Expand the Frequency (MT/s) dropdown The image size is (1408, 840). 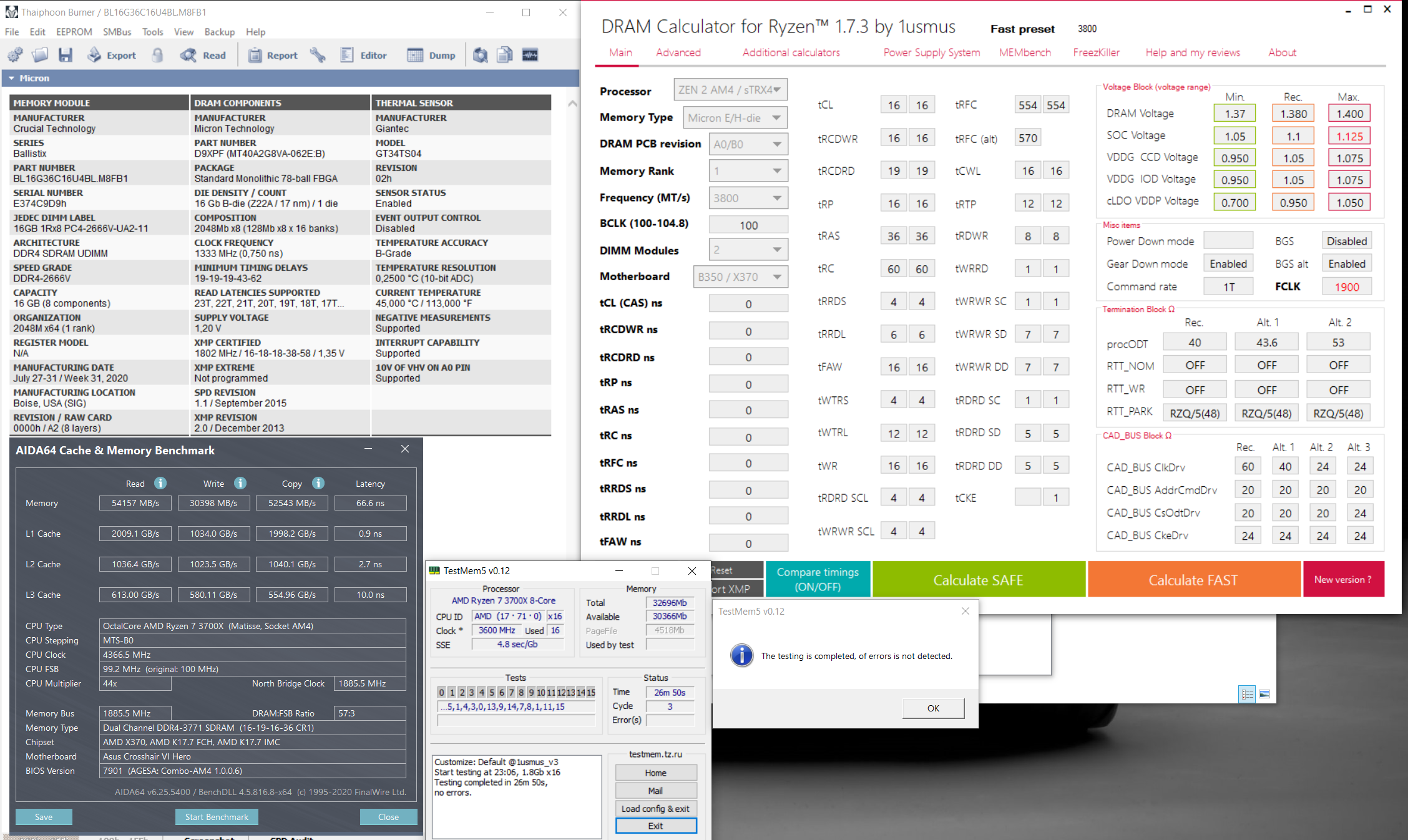748,198
